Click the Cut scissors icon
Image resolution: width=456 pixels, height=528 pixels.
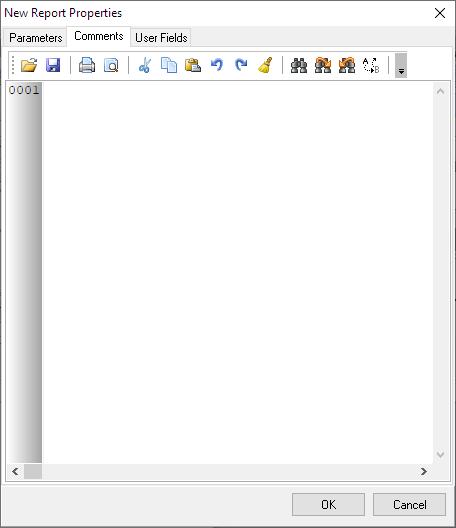[145, 65]
